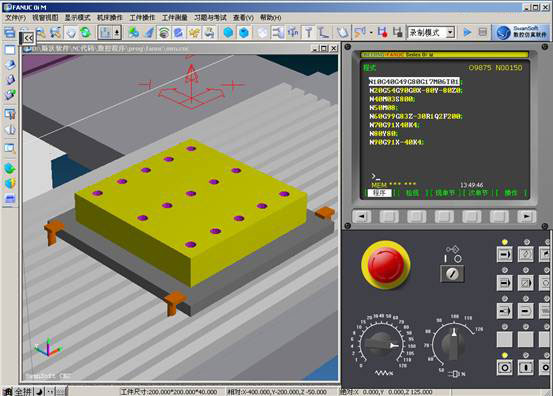Click the spindle speed override knob

click(x=453, y=343)
